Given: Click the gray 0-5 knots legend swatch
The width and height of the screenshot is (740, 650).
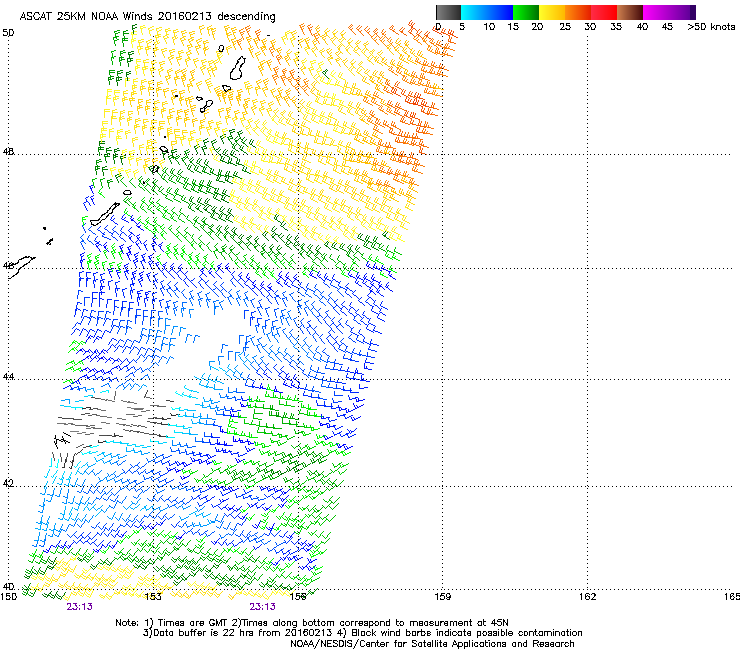Looking at the screenshot, I should [448, 12].
